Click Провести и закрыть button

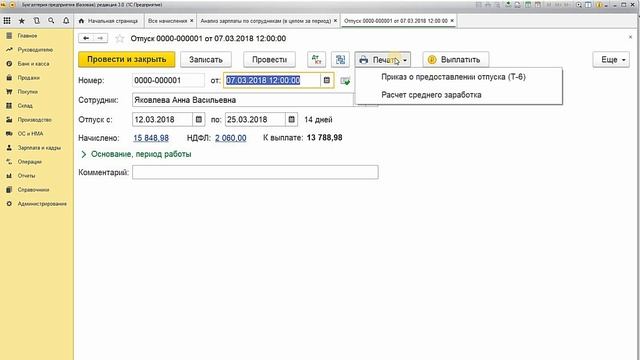click(x=127, y=60)
